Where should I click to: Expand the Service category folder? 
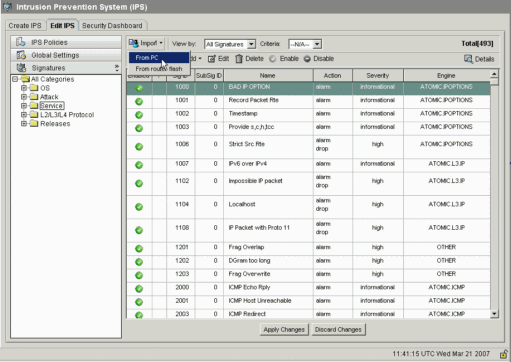(24, 106)
